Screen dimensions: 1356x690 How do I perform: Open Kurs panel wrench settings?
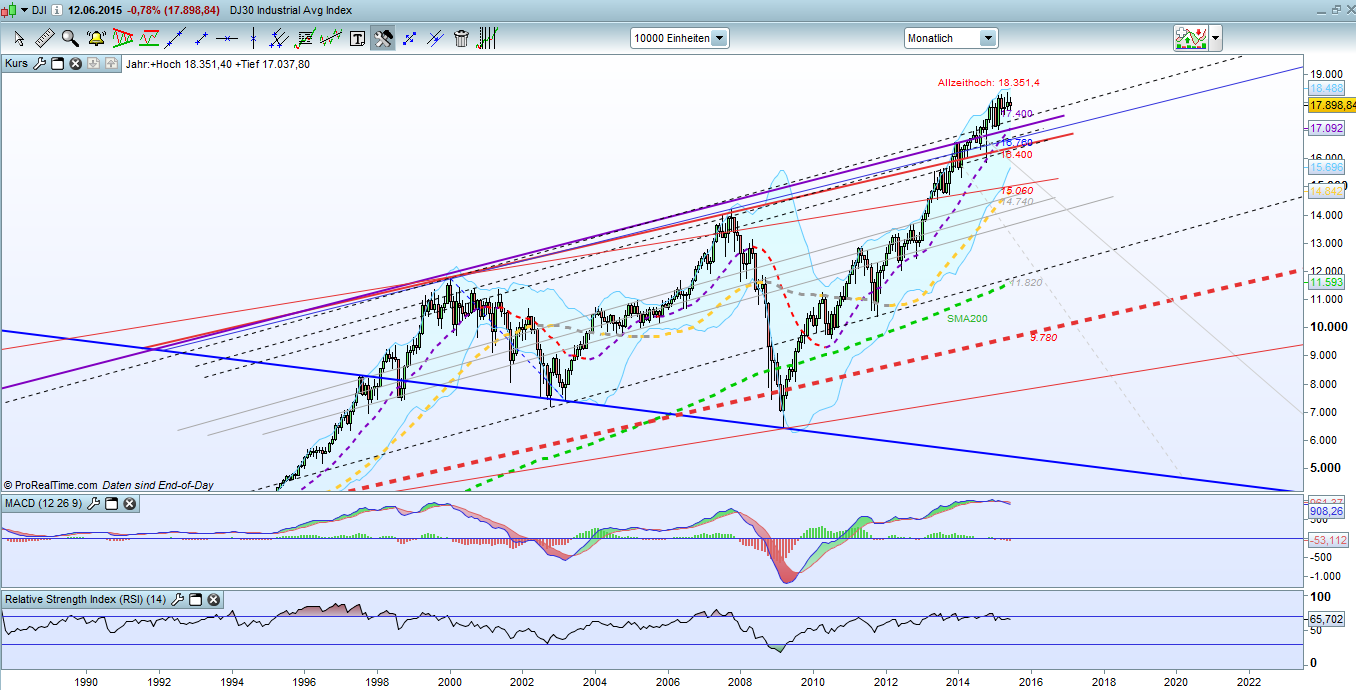pyautogui.click(x=40, y=63)
